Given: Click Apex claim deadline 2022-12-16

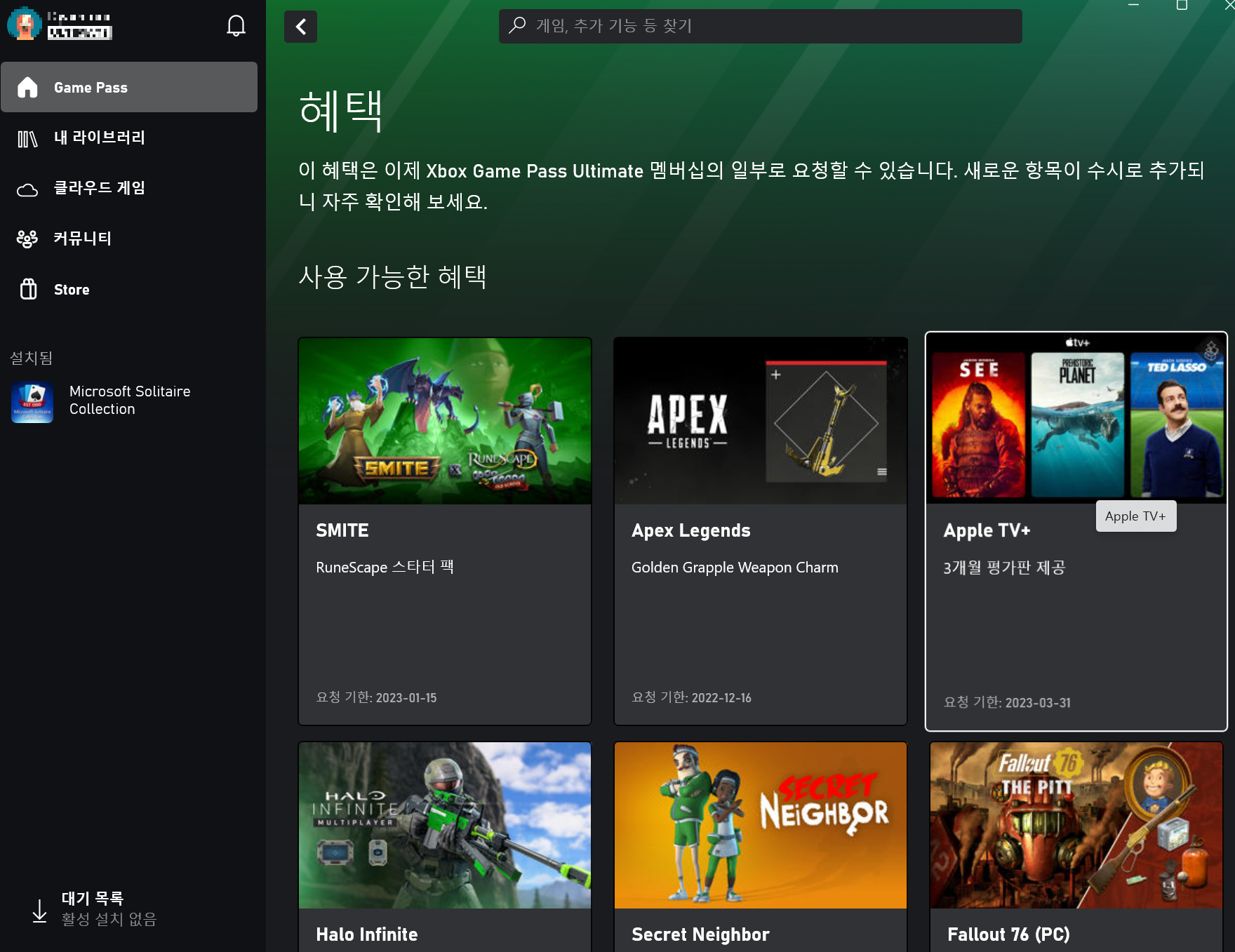Looking at the screenshot, I should (691, 697).
